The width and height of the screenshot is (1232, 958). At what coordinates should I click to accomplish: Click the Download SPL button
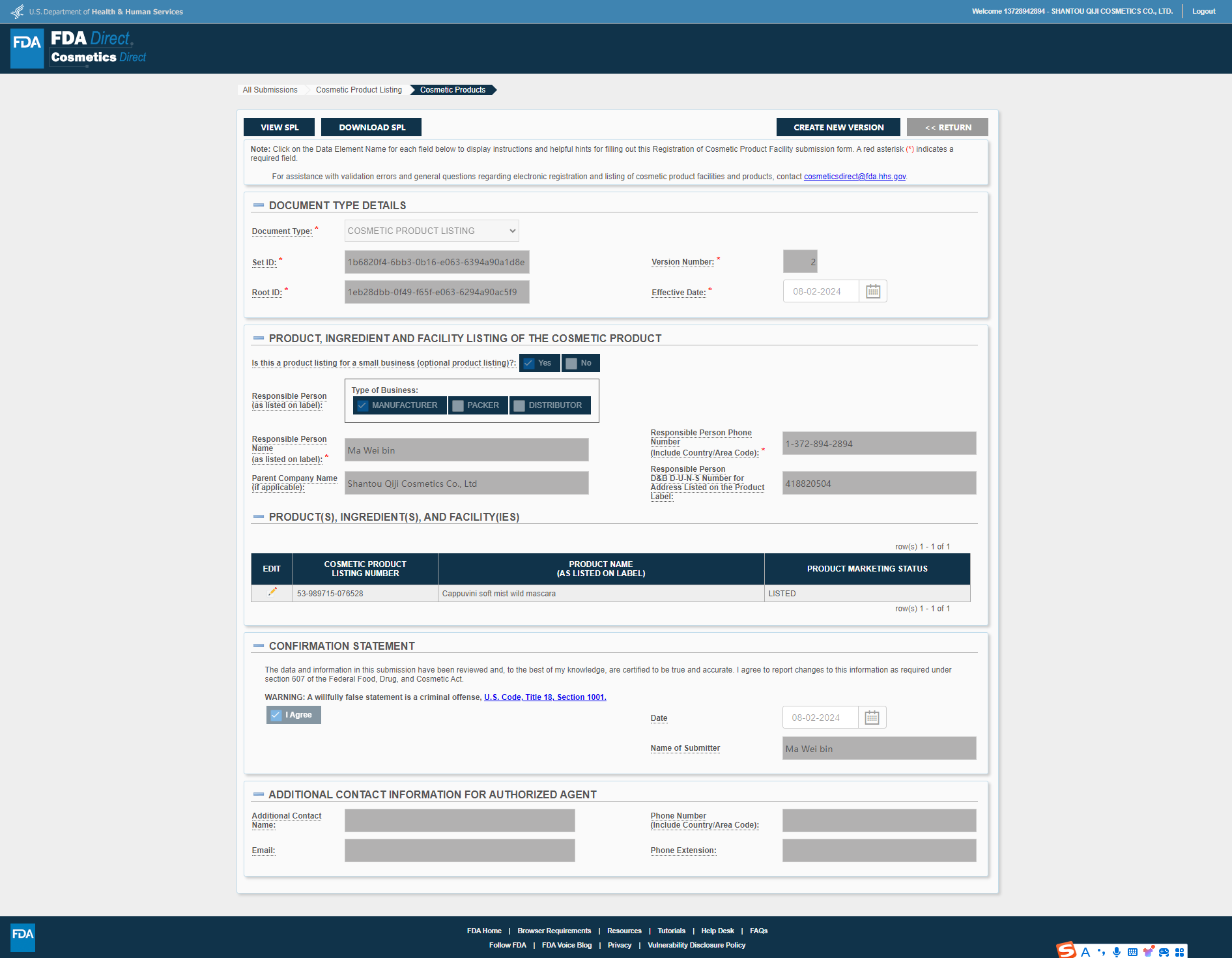(371, 127)
